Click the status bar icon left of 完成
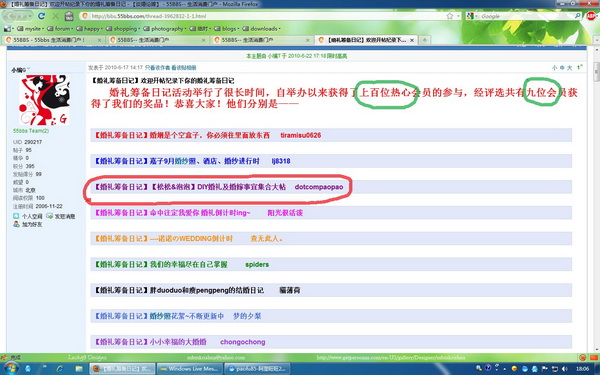 [x=4, y=357]
